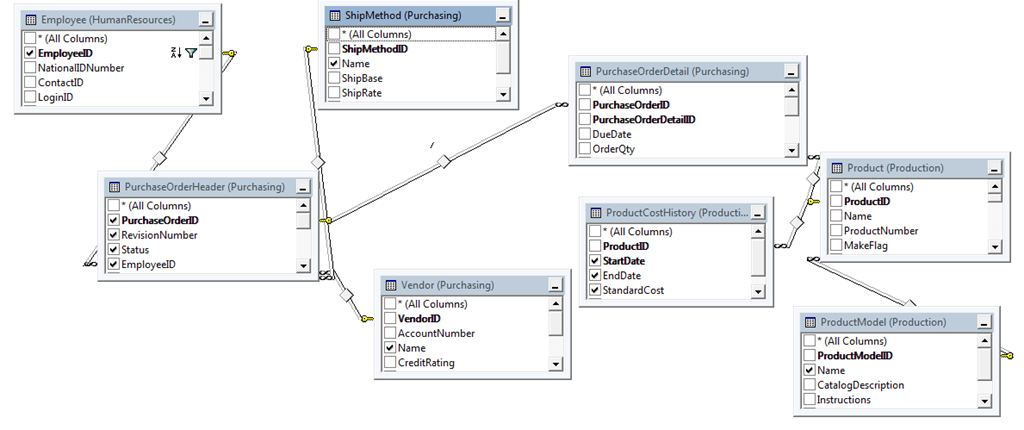This screenshot has height=430, width=1024.
Task: Select CatalogDescription column in ProductModel
Action: tap(861, 385)
